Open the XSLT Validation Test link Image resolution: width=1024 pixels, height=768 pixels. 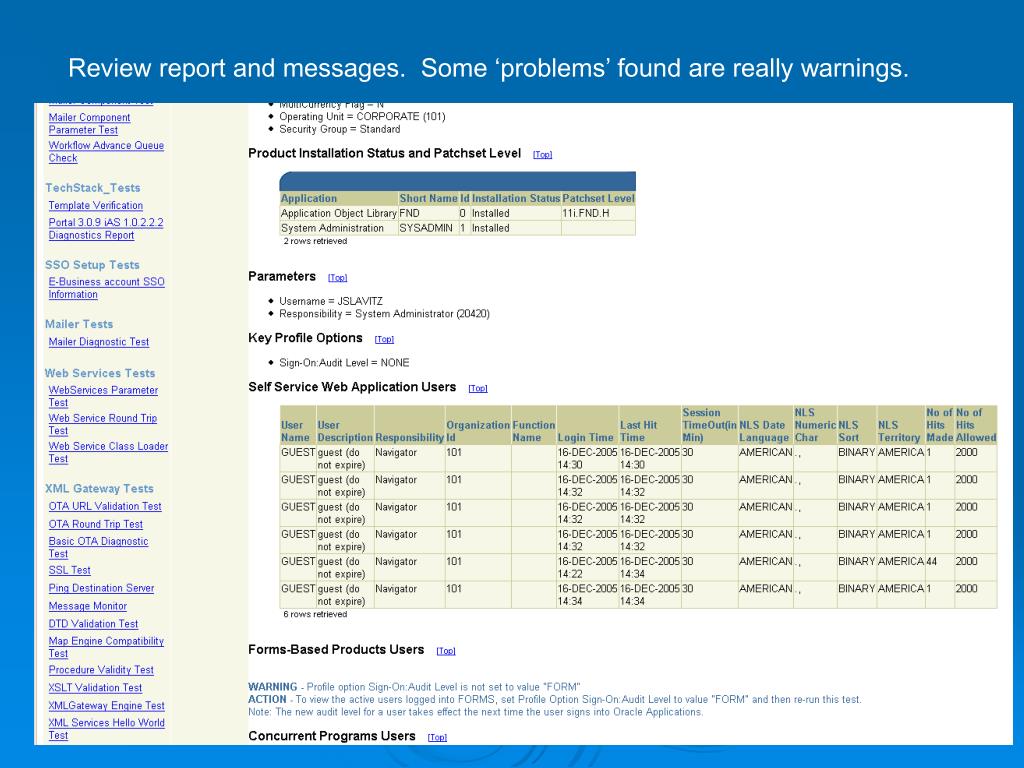95,688
